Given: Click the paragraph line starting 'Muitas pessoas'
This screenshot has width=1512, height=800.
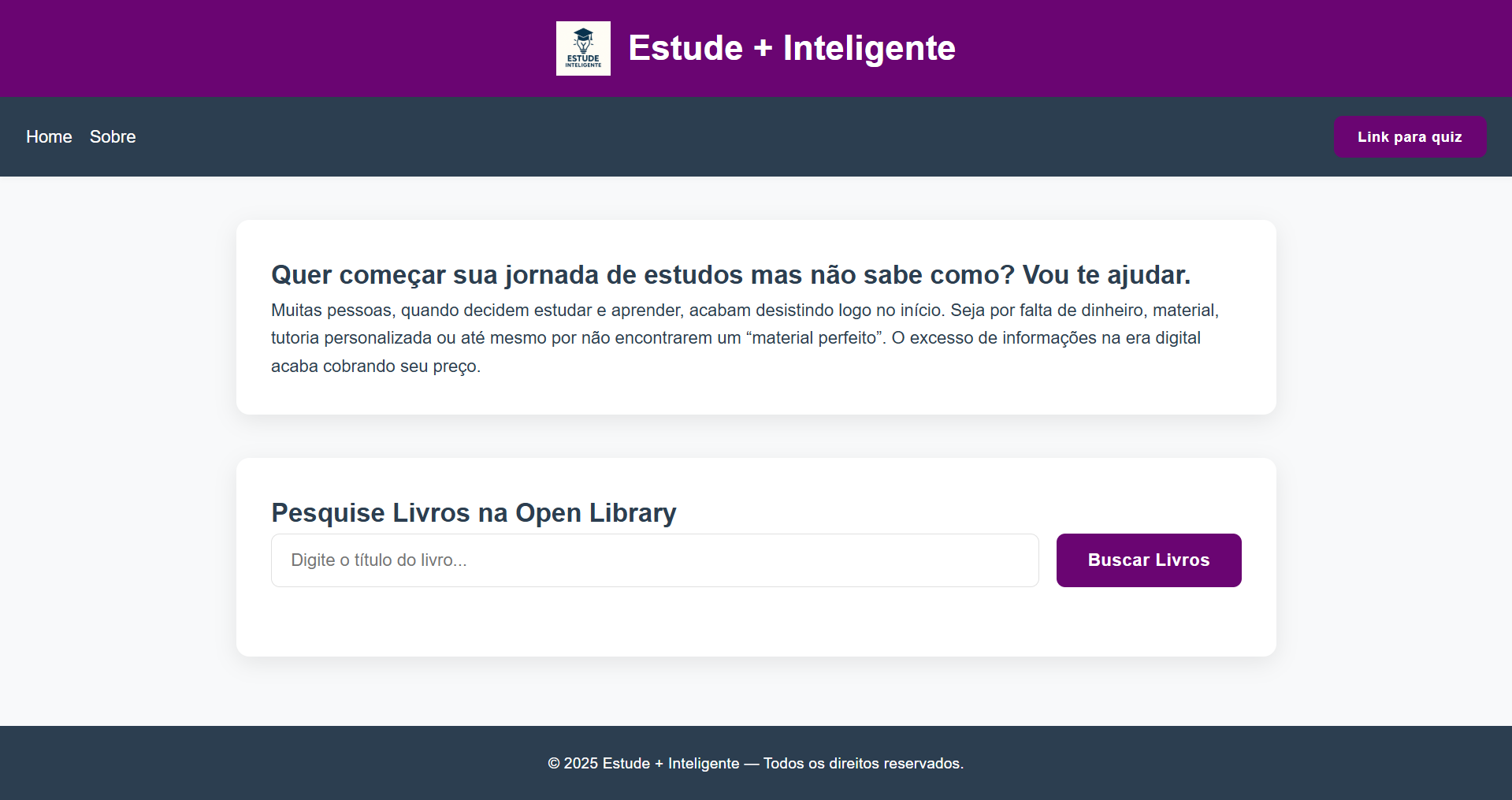Looking at the screenshot, I should [x=744, y=311].
